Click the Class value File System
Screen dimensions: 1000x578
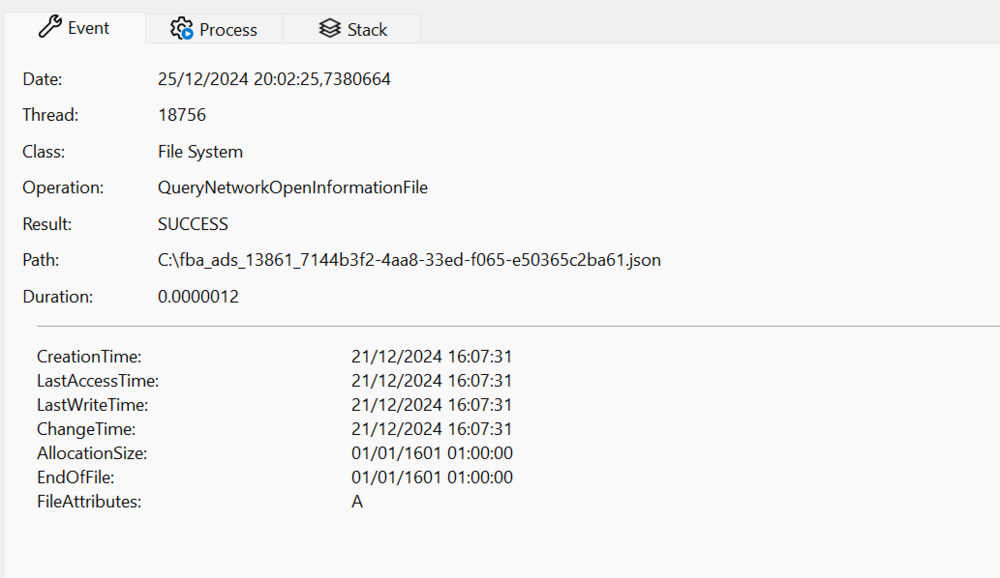[200, 152]
